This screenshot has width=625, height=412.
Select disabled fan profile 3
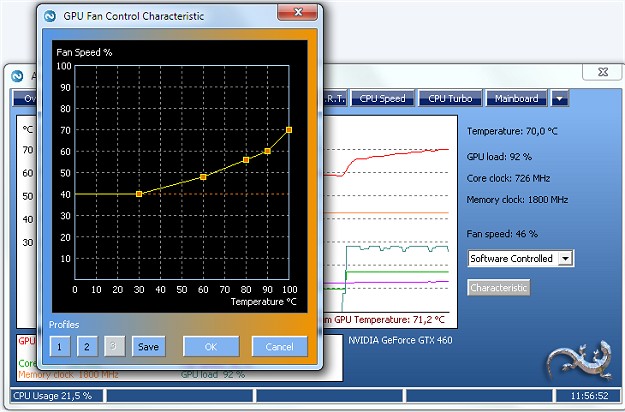[114, 346]
